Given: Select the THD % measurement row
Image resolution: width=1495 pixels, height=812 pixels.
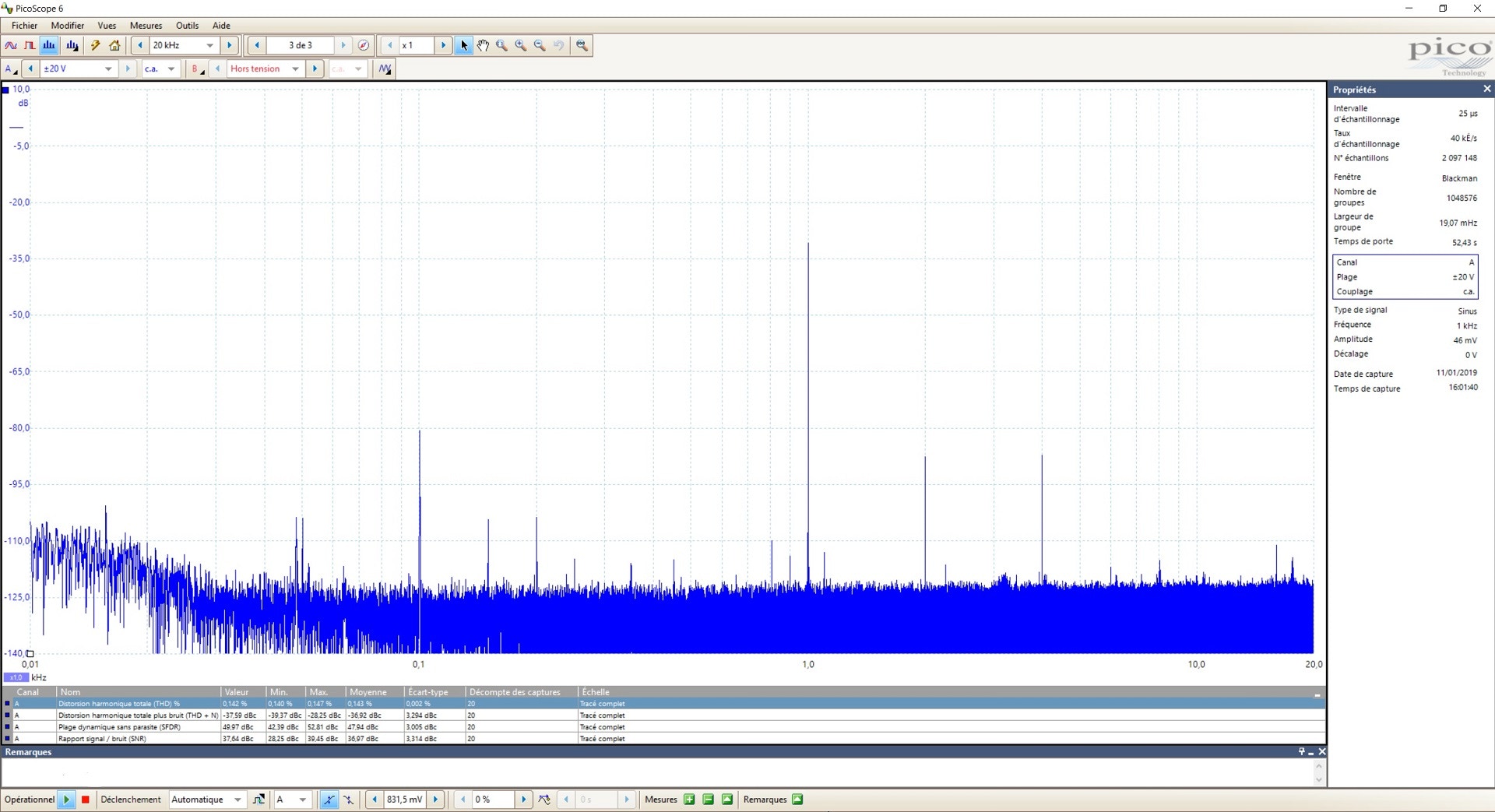Looking at the screenshot, I should pos(663,704).
